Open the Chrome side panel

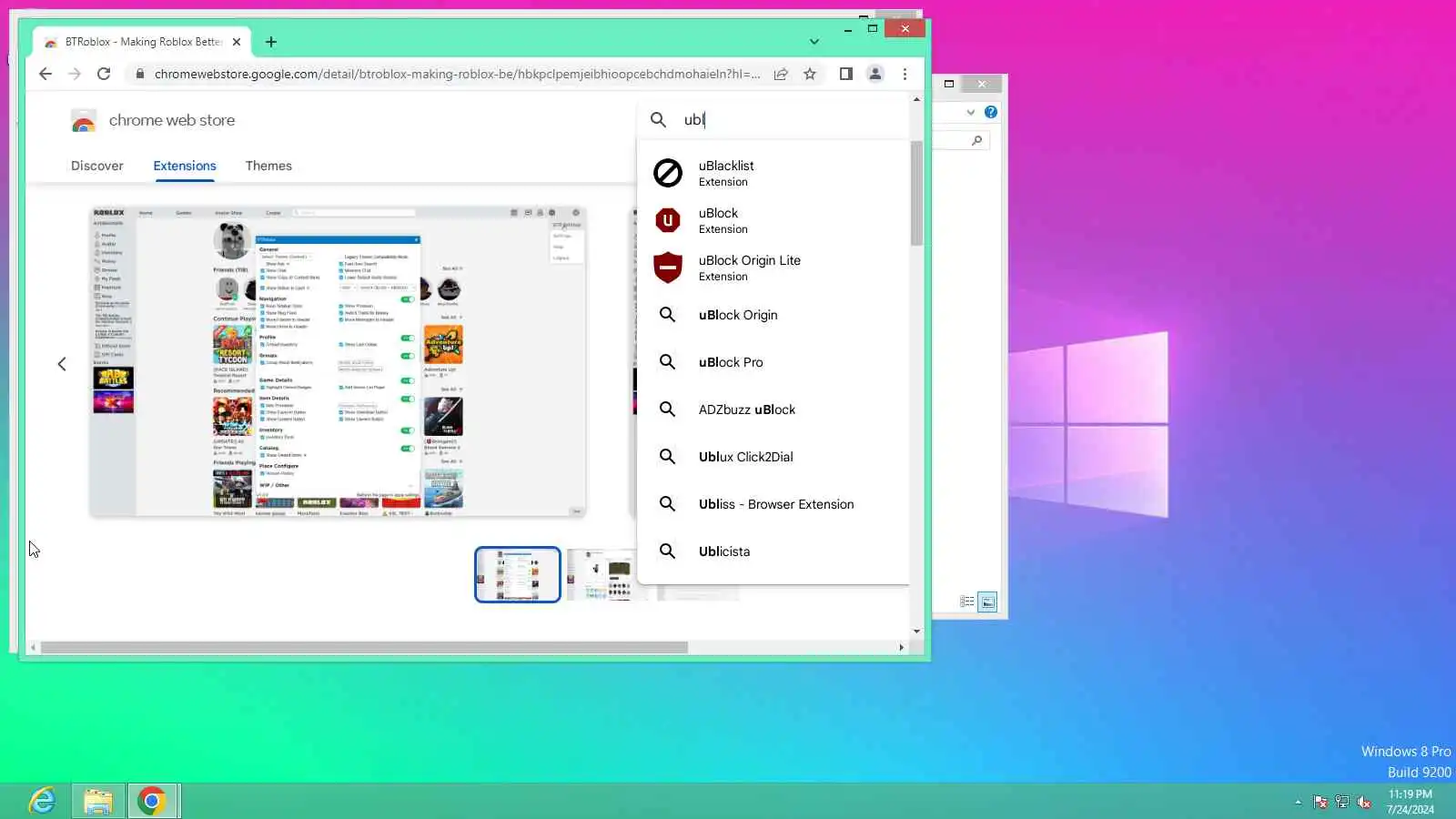click(x=846, y=74)
